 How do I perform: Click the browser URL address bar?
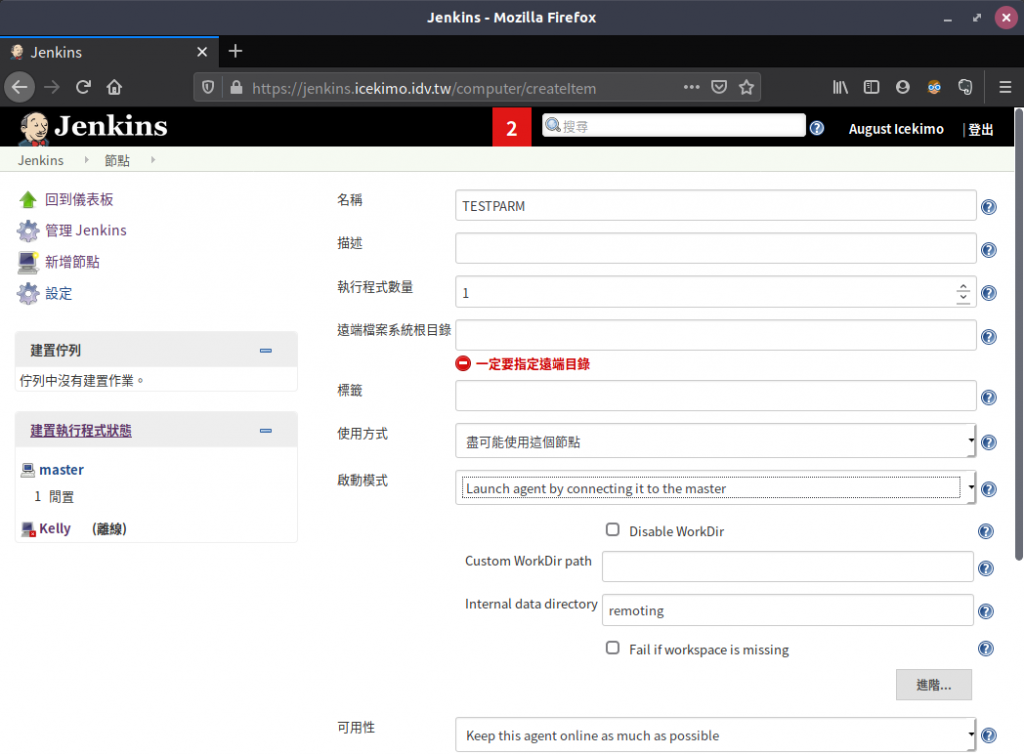point(477,88)
